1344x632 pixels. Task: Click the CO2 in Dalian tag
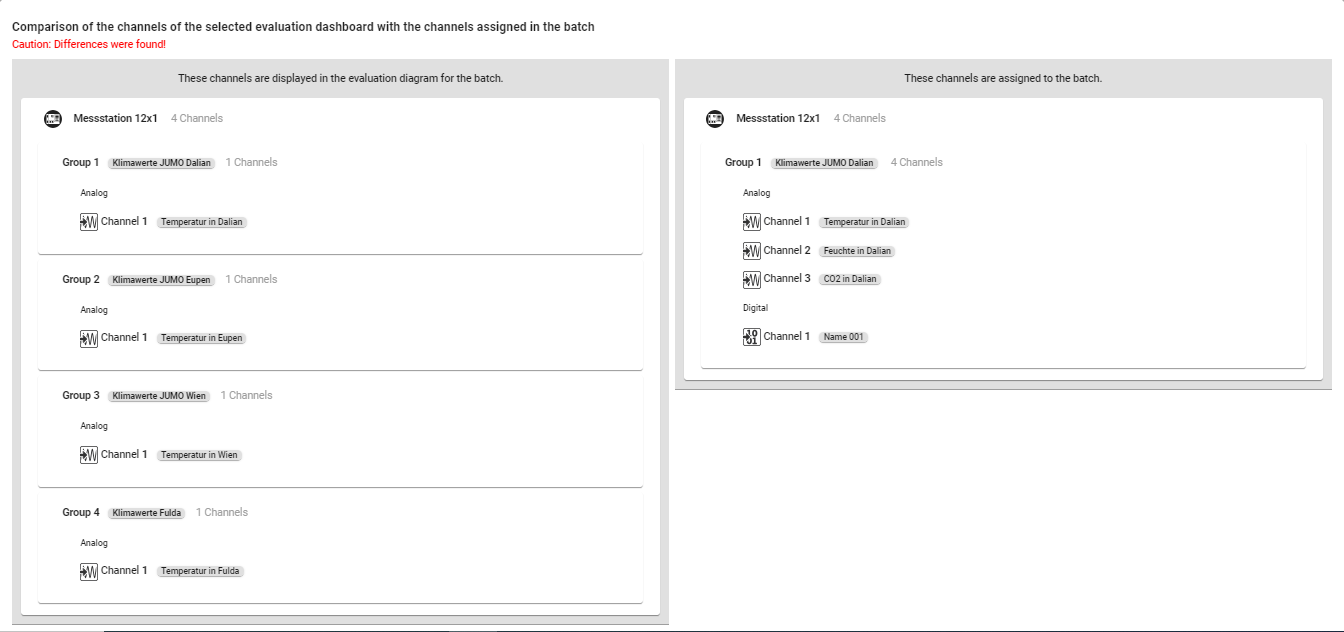point(849,279)
